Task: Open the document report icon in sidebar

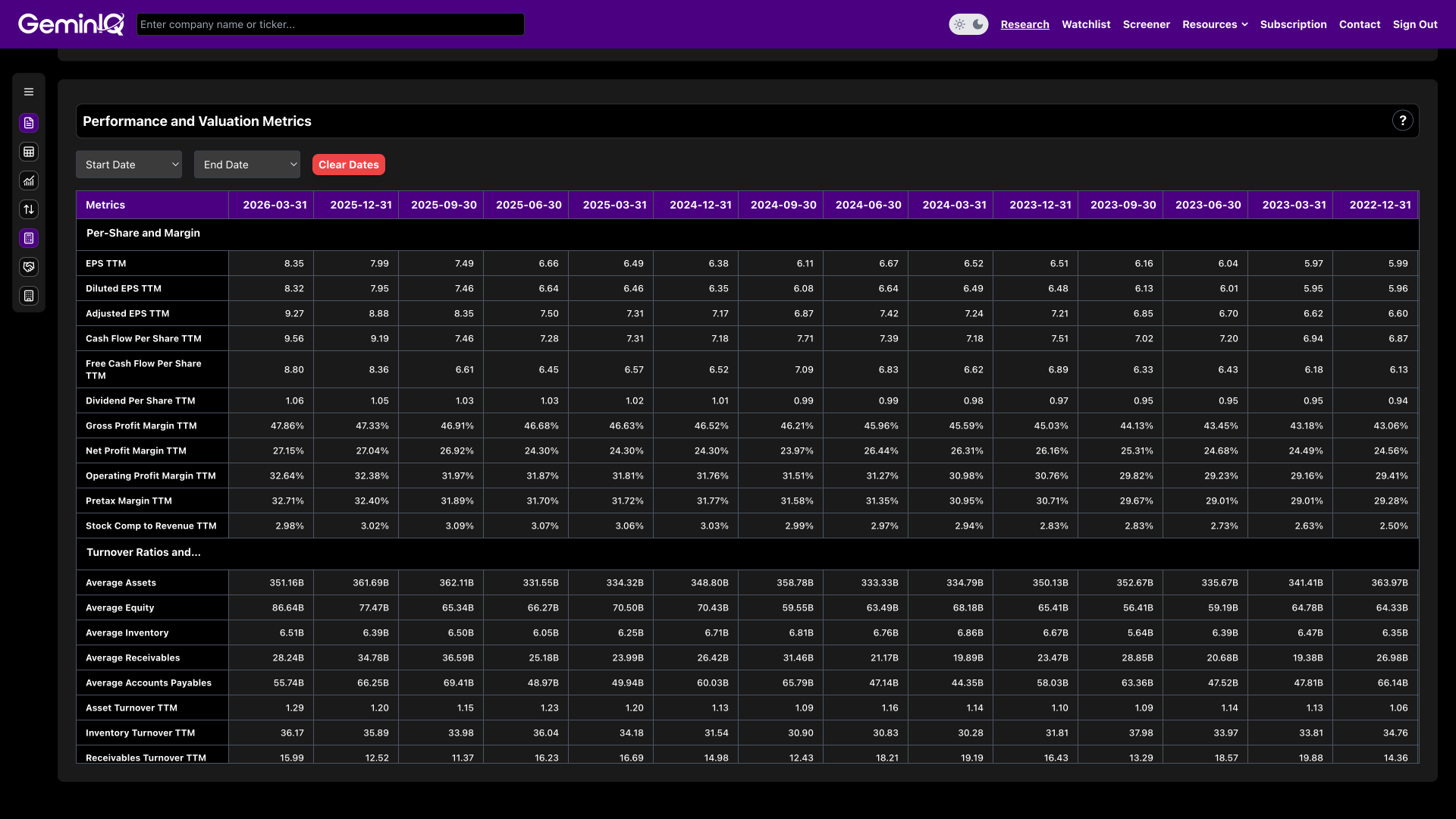Action: [29, 123]
